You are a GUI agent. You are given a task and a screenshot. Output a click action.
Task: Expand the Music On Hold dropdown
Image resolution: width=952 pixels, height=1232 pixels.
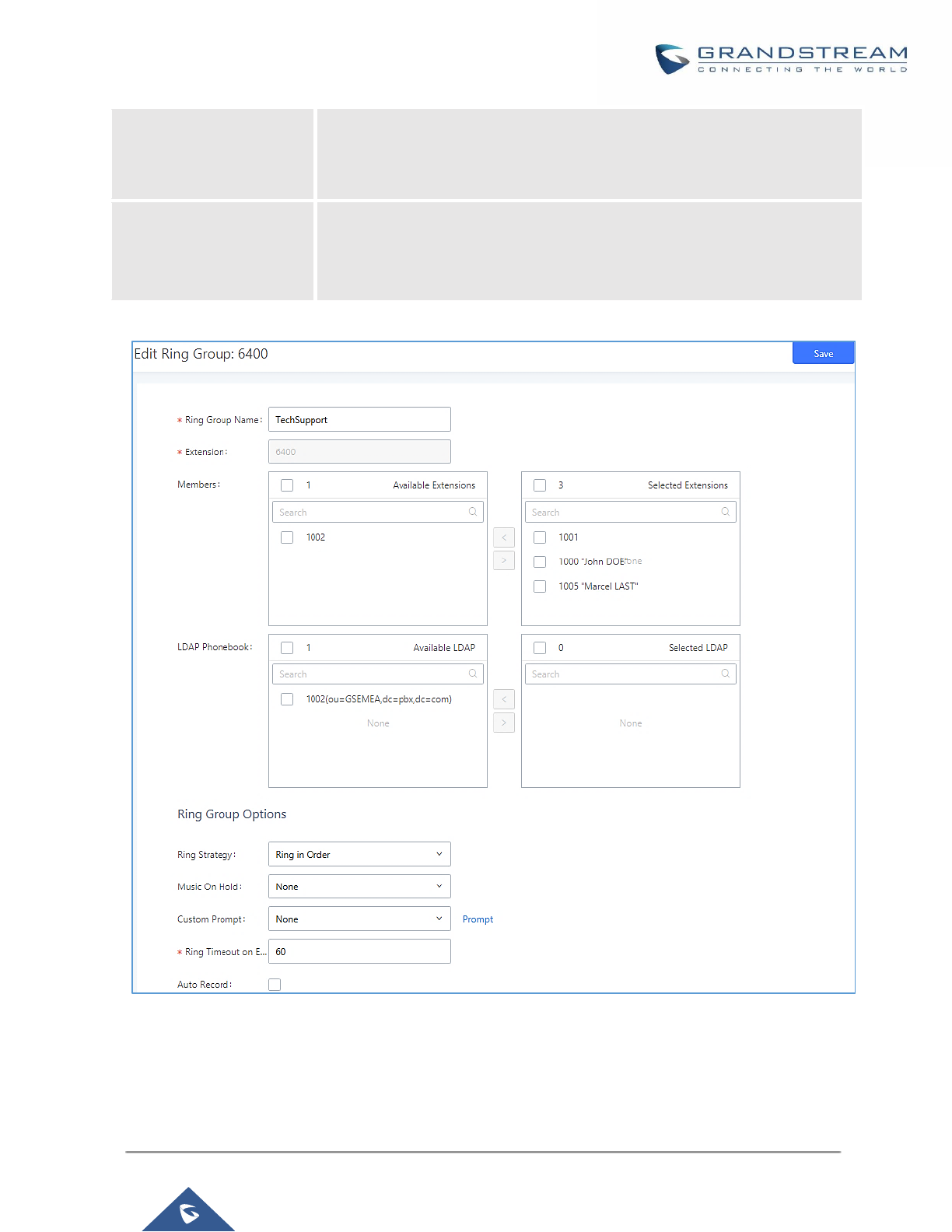tap(359, 887)
